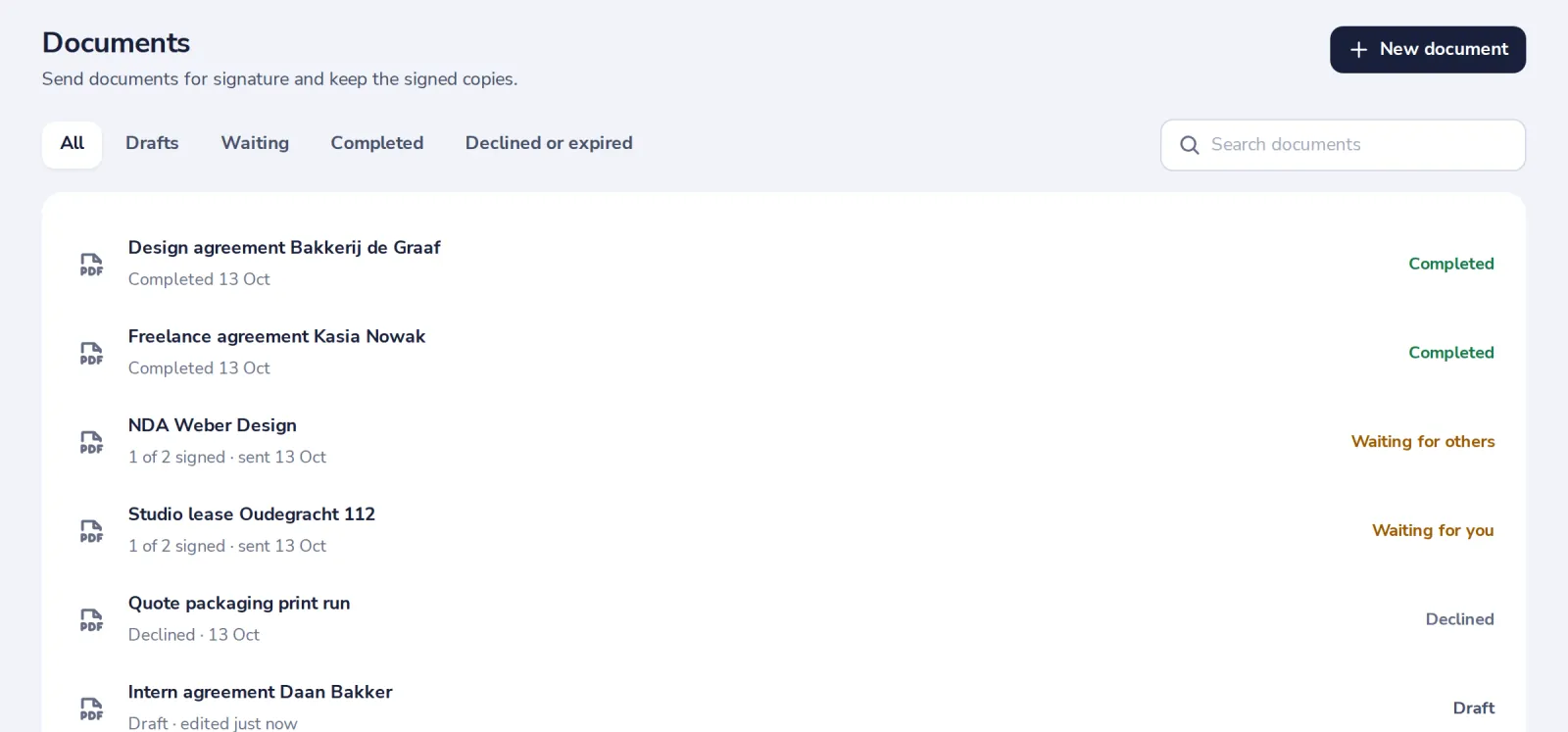Click 'Declined · 13 Oct' subtitle
The height and width of the screenshot is (732, 1568).
tap(194, 635)
